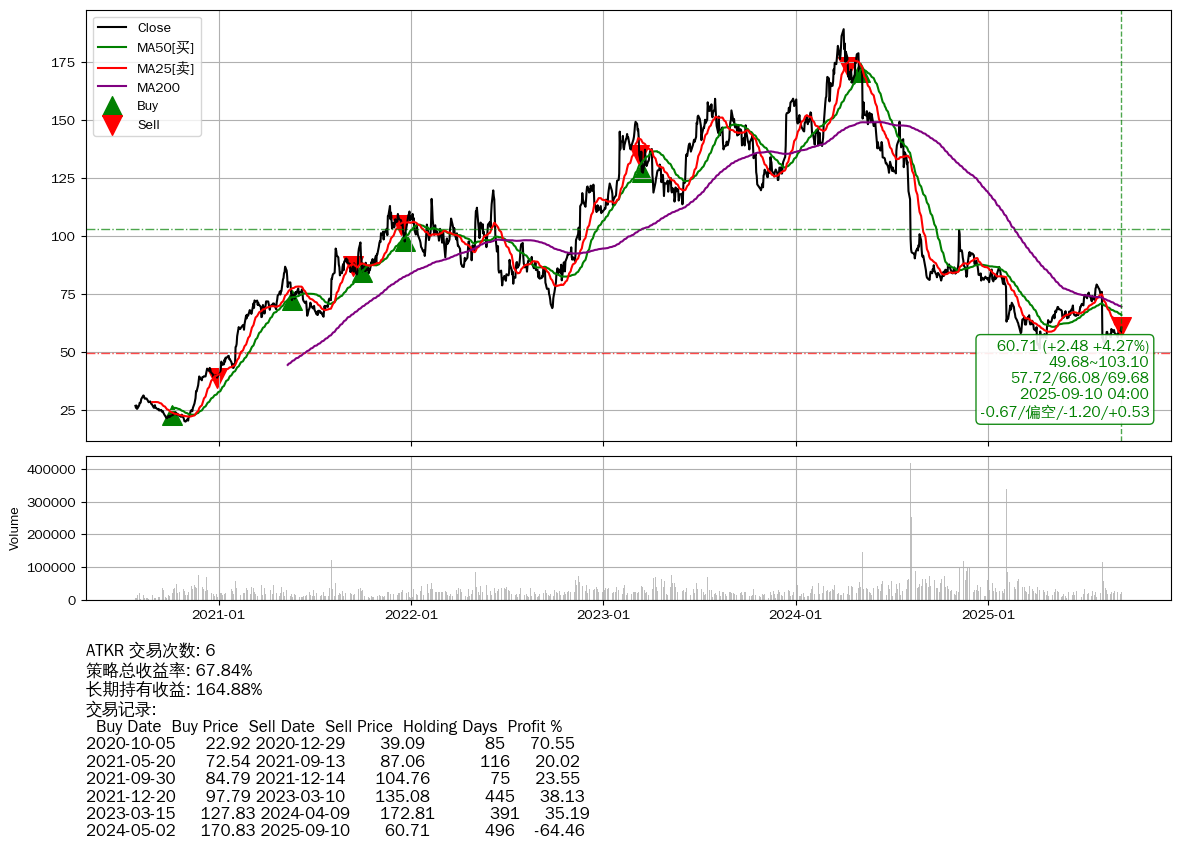The width and height of the screenshot is (1180, 849).
Task: Click the last red sell marker in 2025
Action: 1120,326
